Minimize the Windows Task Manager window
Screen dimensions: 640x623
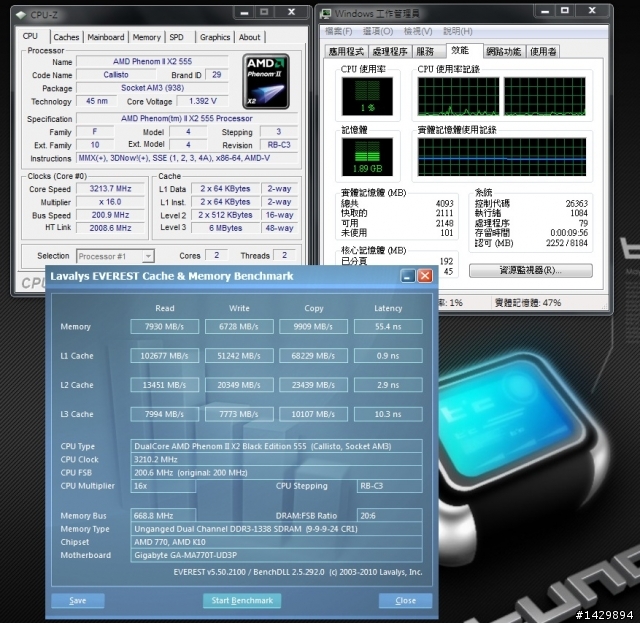tap(545, 11)
